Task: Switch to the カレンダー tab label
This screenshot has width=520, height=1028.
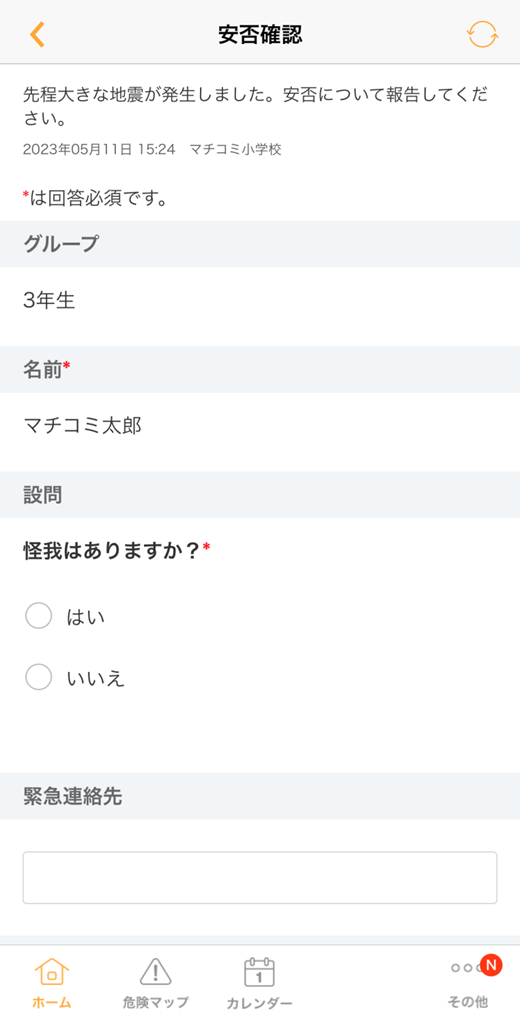Action: pos(259,1003)
